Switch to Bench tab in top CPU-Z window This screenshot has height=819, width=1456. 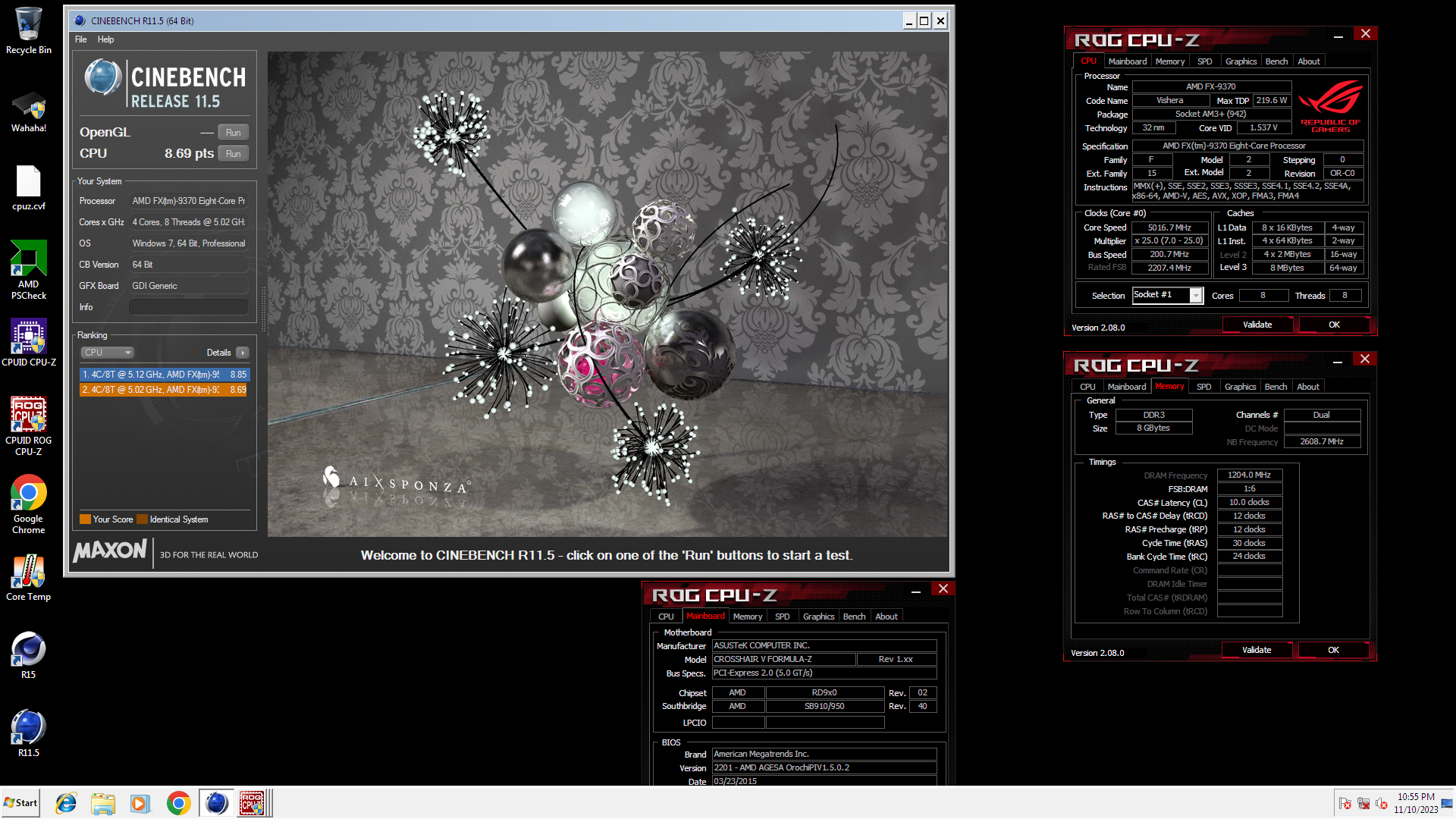tap(1276, 61)
